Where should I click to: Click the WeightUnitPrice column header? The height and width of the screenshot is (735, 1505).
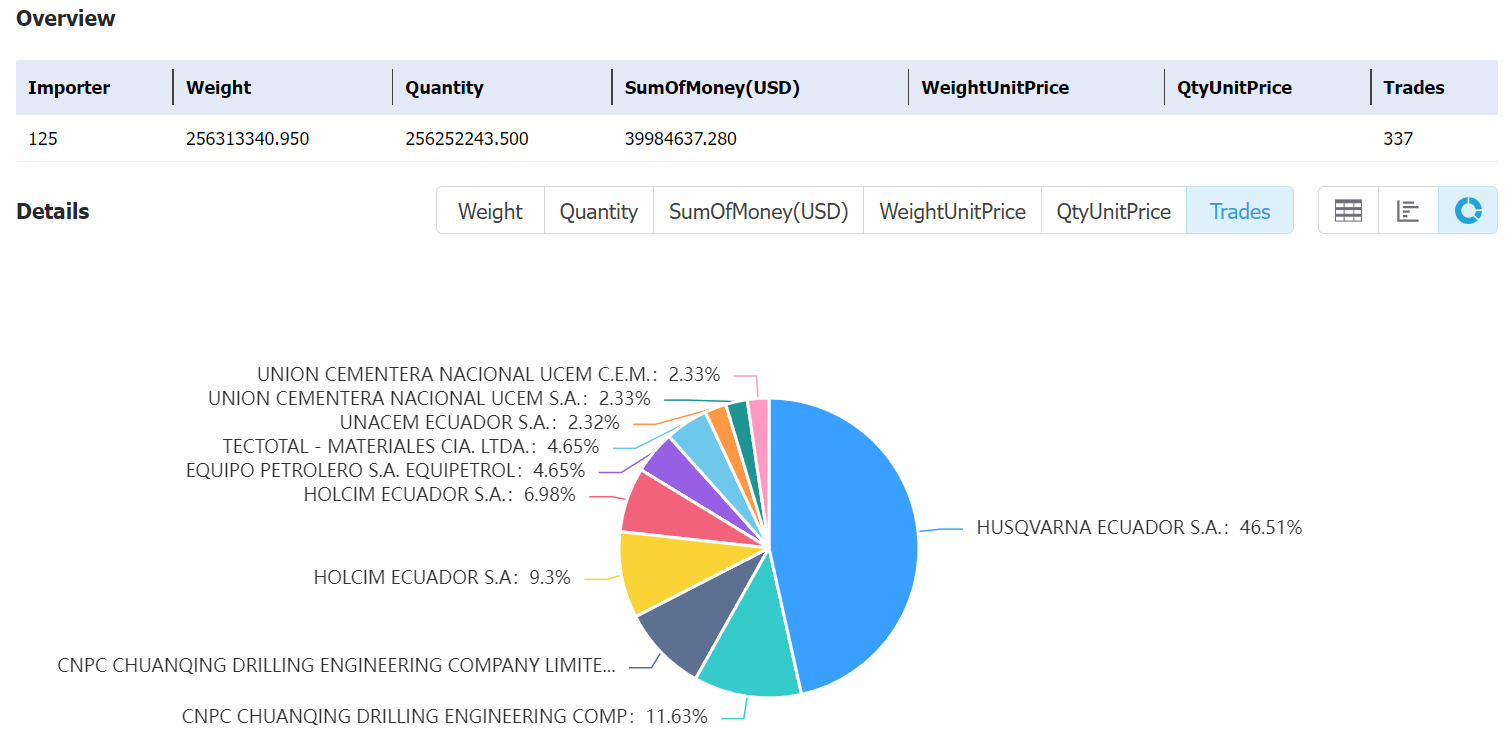(x=995, y=88)
